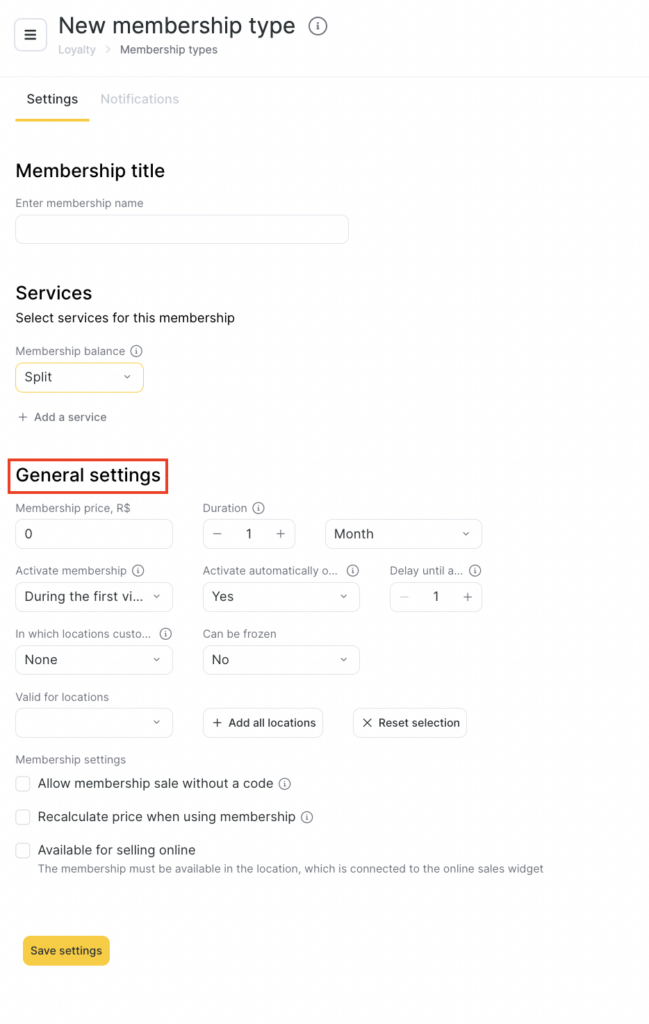Image resolution: width=649 pixels, height=1024 pixels.
Task: Open the hamburger menu button
Action: [30, 35]
